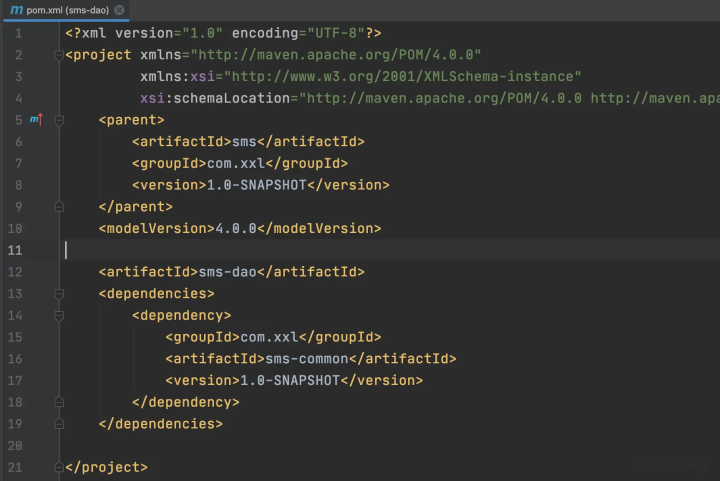Click line number 11 in the gutter
Viewport: 720px width, 481px height.
pyautogui.click(x=15, y=250)
